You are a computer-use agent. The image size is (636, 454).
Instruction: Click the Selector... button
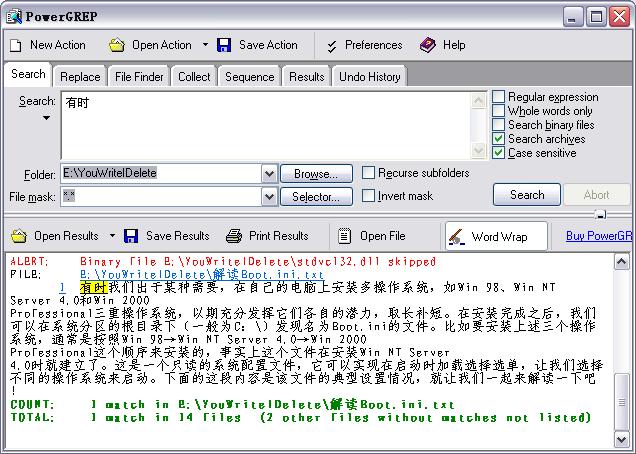pyautogui.click(x=316, y=197)
